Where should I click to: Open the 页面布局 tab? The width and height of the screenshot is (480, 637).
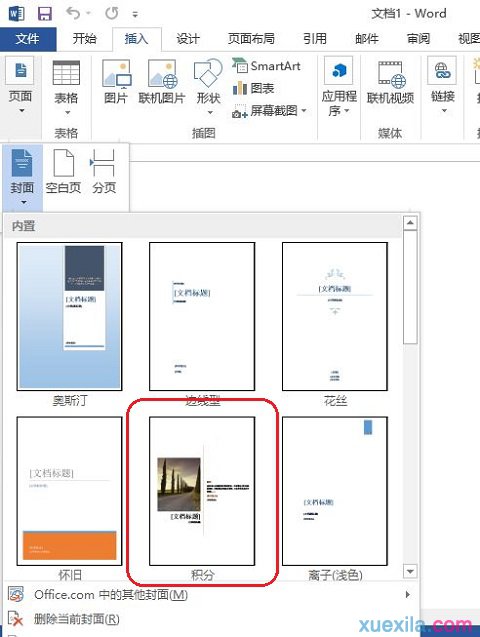(251, 39)
